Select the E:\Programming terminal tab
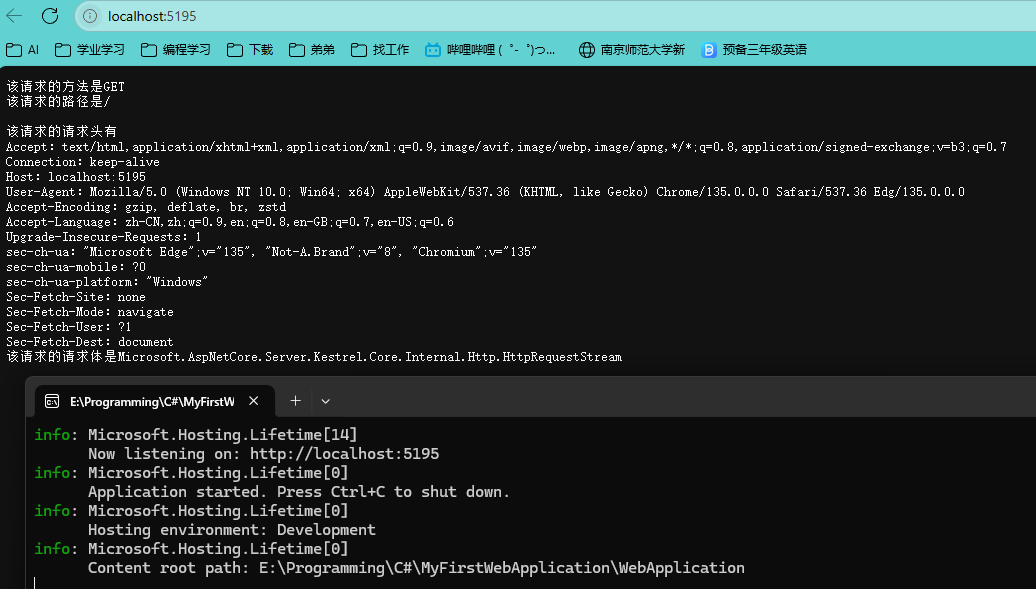 pyautogui.click(x=150, y=401)
